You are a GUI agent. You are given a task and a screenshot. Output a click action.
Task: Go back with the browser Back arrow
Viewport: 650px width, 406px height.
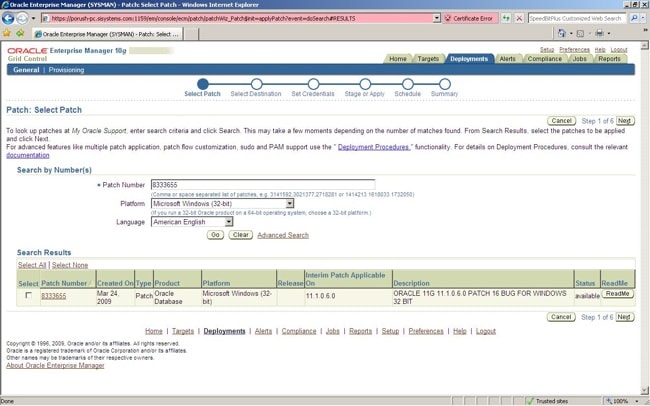tap(8, 18)
